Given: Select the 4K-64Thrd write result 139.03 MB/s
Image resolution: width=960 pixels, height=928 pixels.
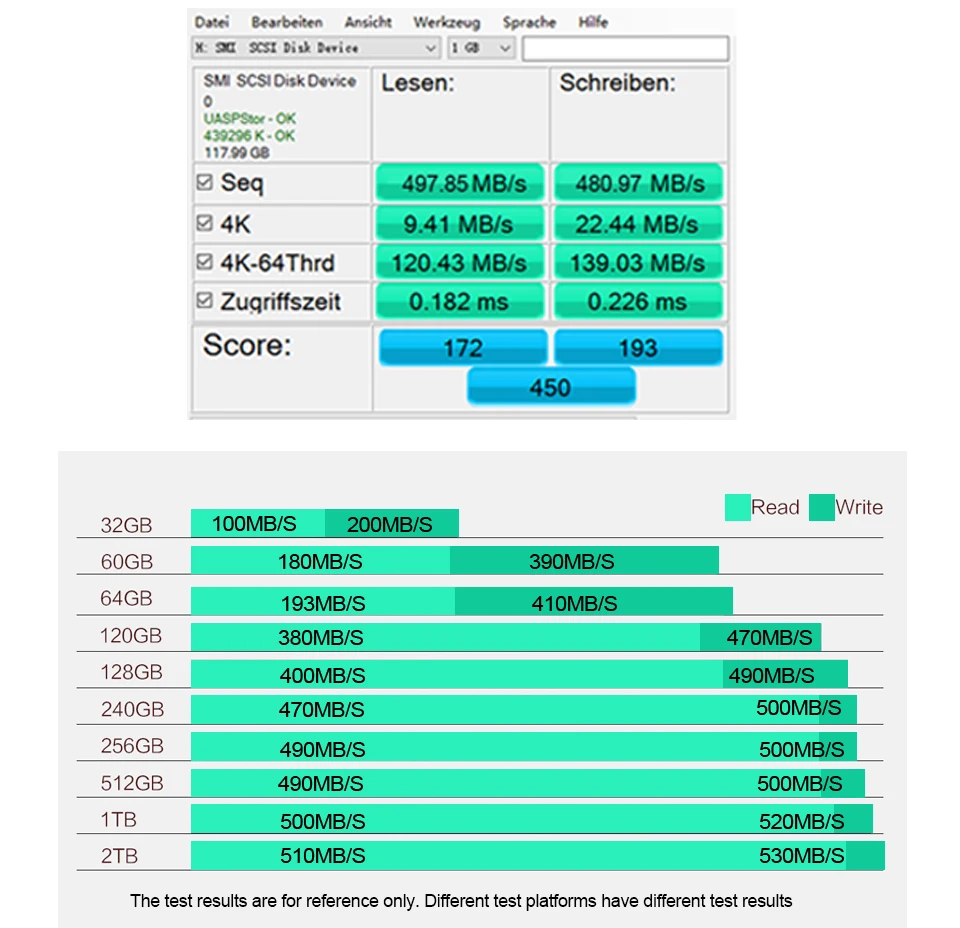Looking at the screenshot, I should click(638, 263).
